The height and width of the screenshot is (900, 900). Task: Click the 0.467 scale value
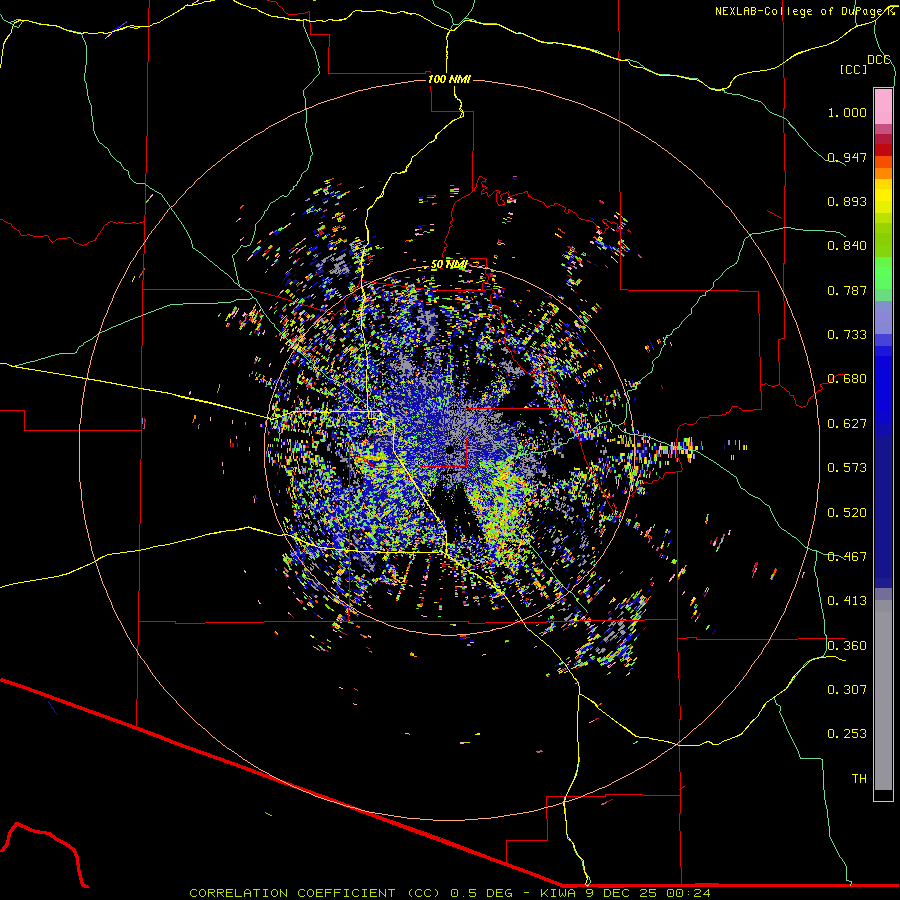pos(847,557)
